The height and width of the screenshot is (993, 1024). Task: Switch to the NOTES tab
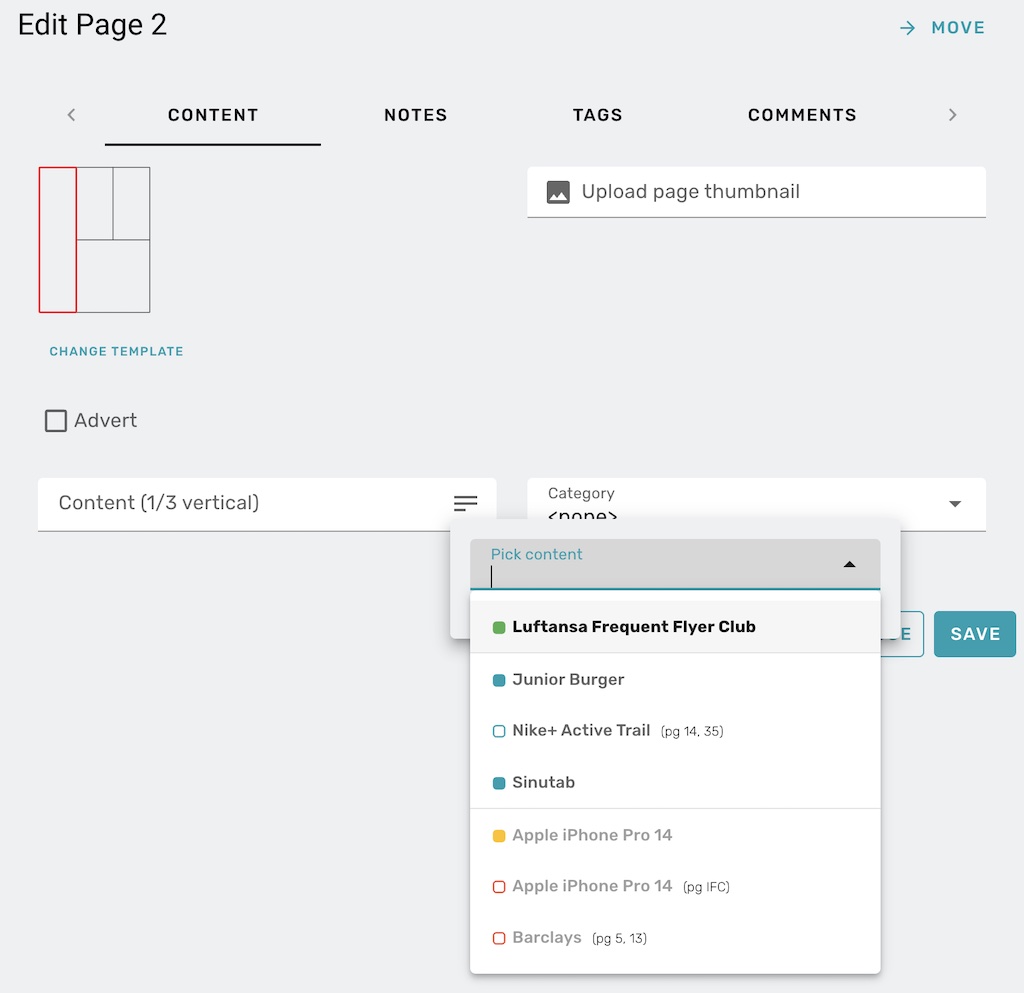click(415, 114)
